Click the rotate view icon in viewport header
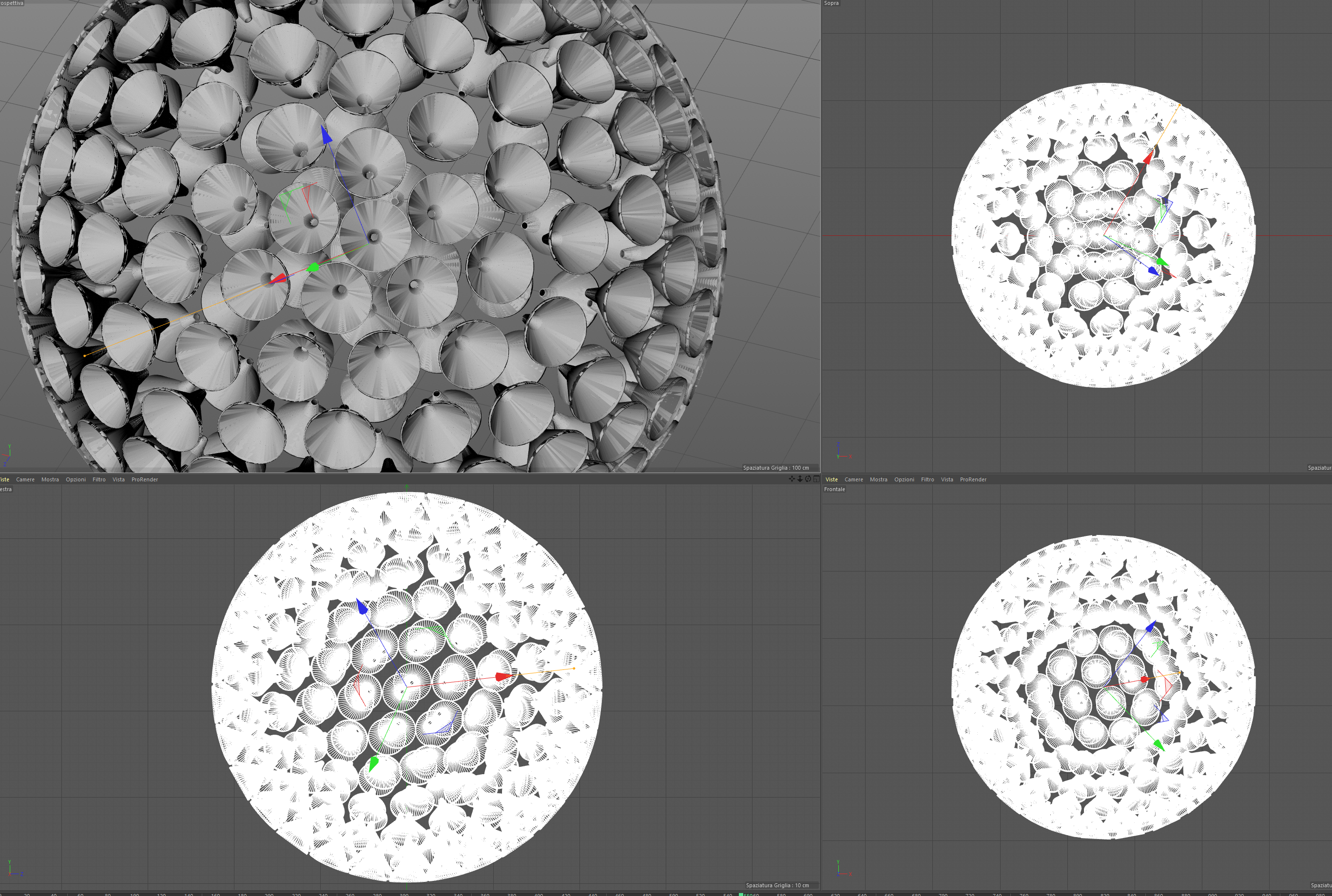This screenshot has width=1332, height=896. [808, 479]
